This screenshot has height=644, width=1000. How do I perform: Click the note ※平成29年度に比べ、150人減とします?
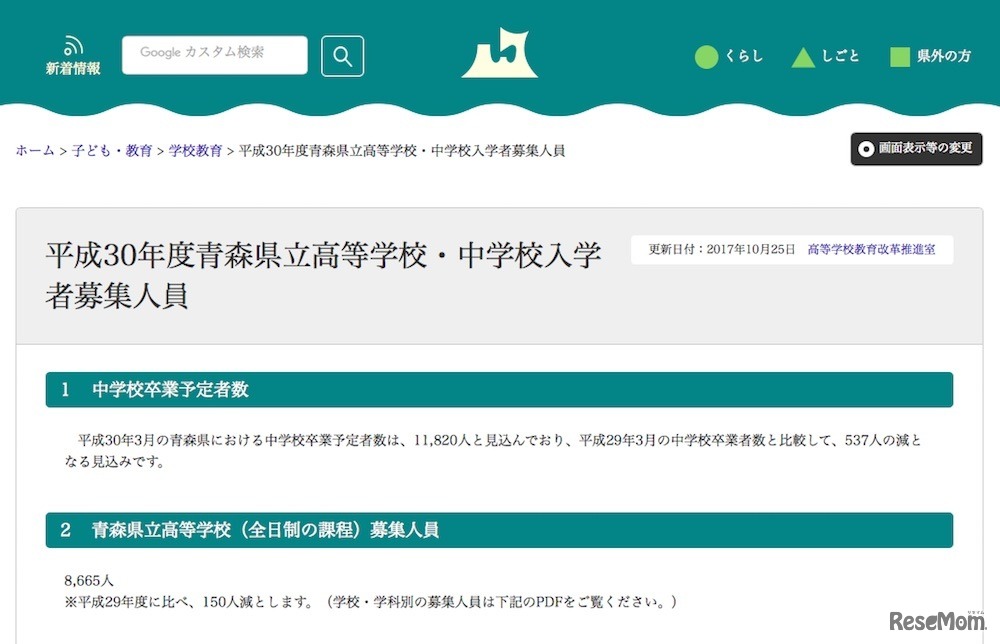pos(189,602)
